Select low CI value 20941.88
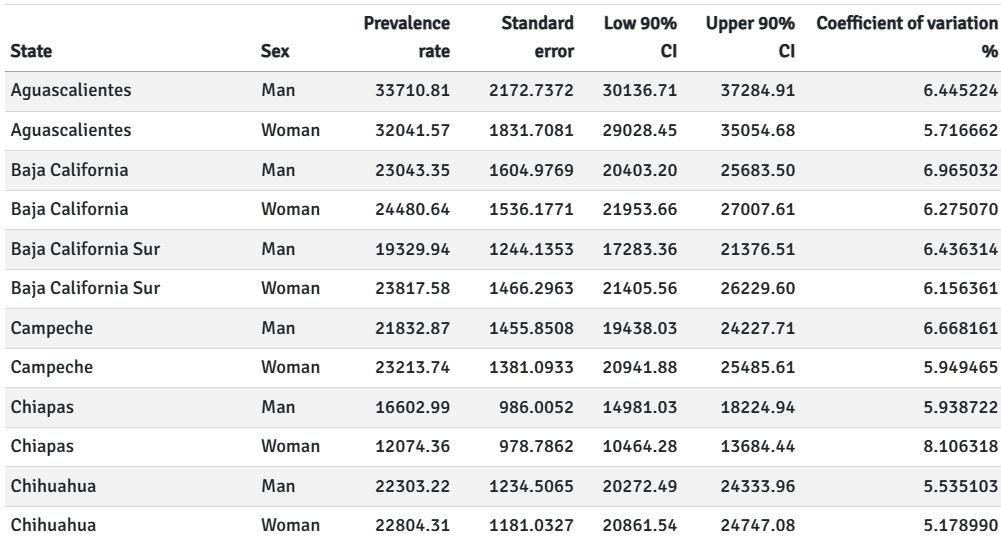This screenshot has height=544, width=1001. 640,368
